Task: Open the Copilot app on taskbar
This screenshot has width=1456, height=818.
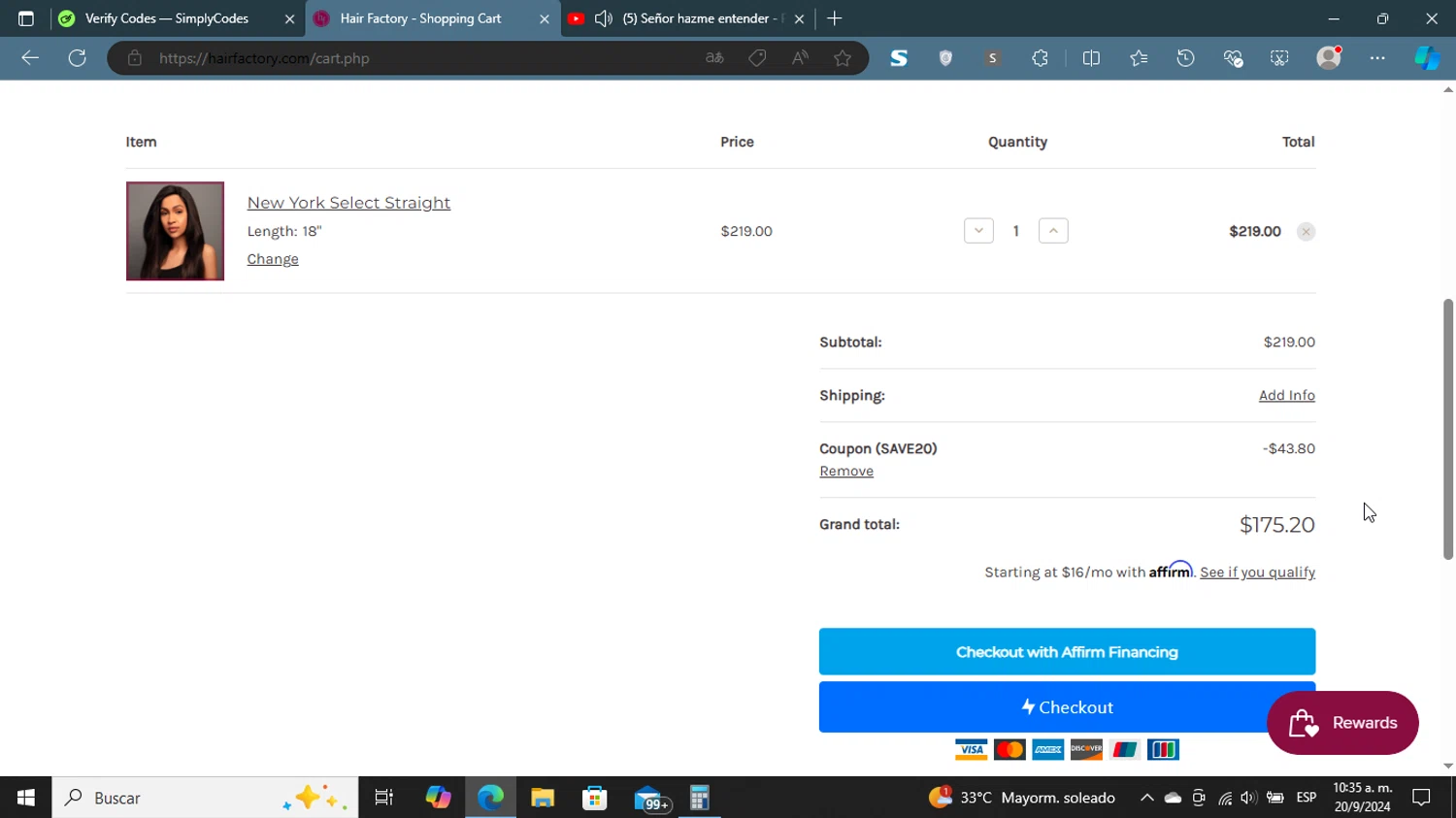Action: click(x=439, y=798)
